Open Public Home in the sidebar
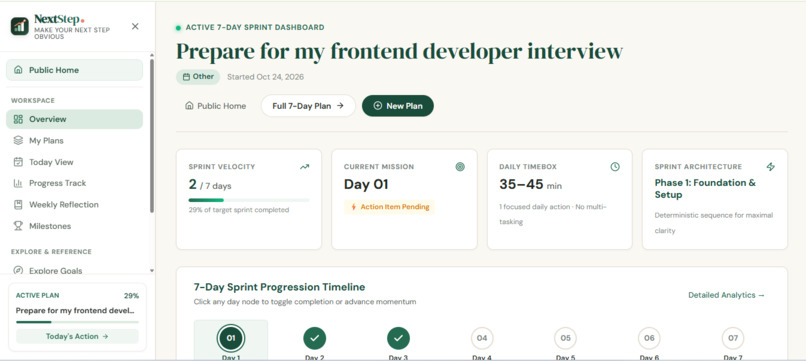The width and height of the screenshot is (806, 361). pyautogui.click(x=75, y=70)
